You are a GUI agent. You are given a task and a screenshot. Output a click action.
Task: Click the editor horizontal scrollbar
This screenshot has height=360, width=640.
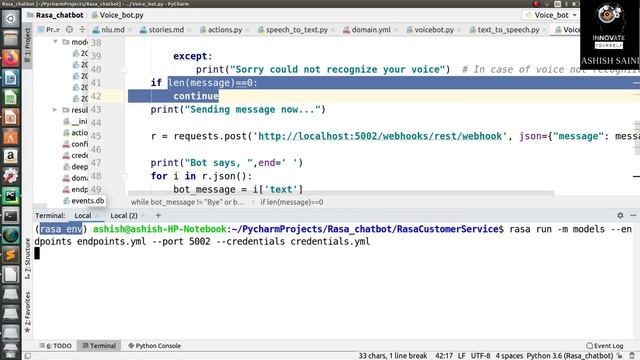[x=341, y=193]
